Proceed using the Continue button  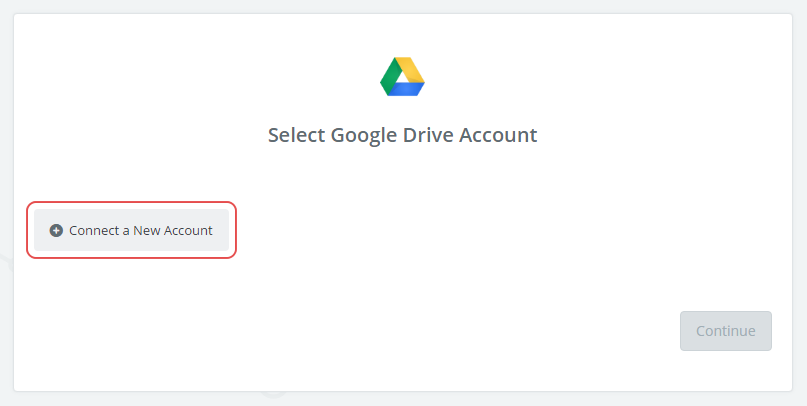pos(725,331)
